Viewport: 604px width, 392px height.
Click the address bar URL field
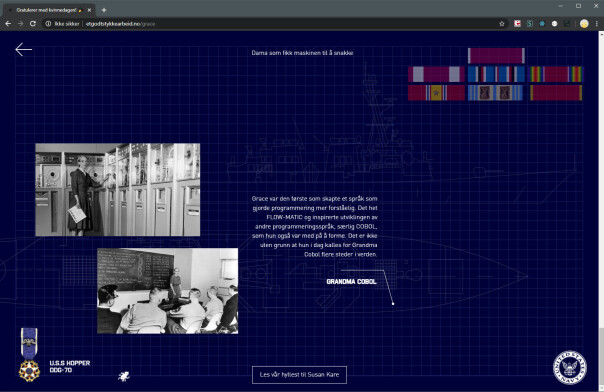270,24
